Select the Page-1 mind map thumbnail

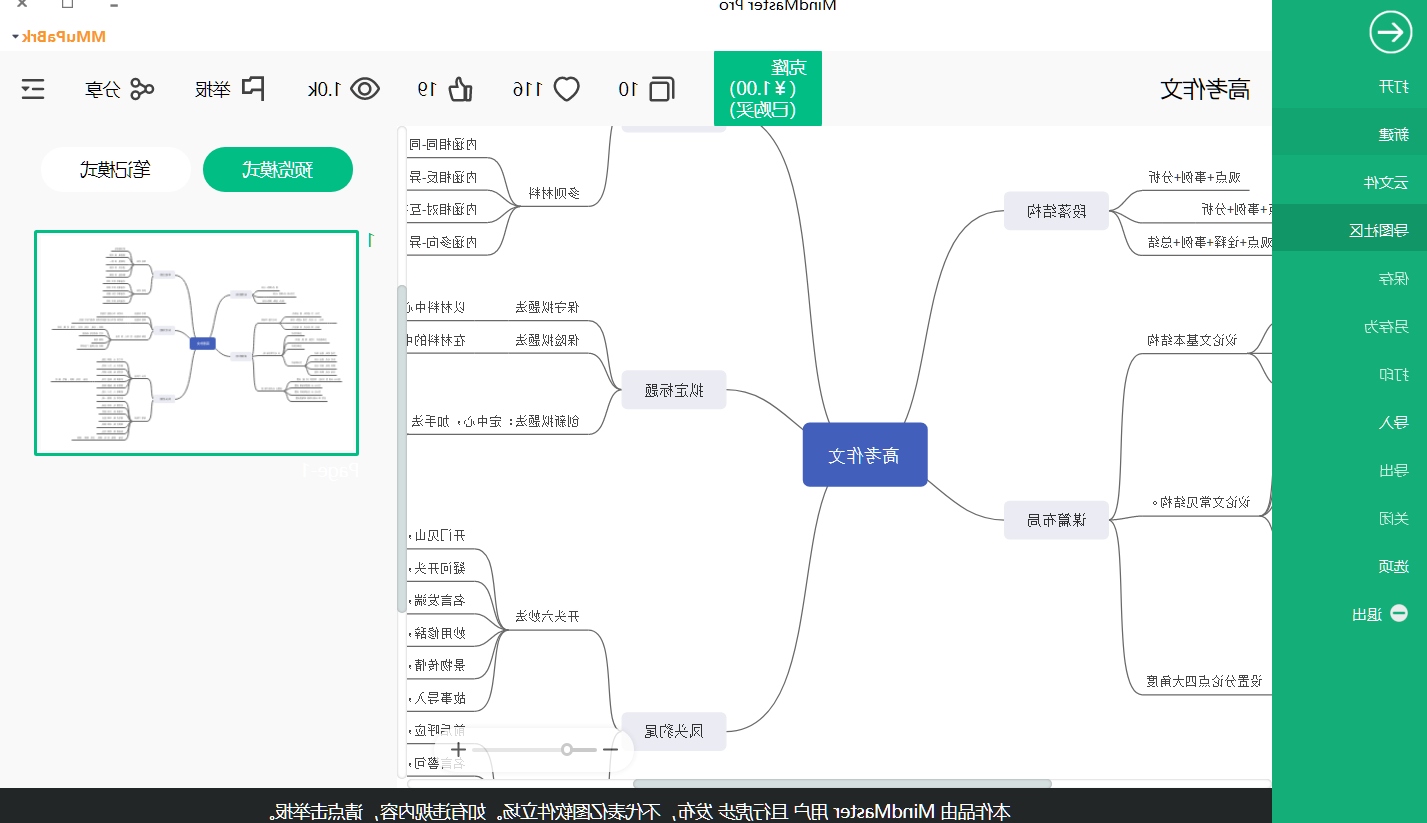(x=197, y=343)
